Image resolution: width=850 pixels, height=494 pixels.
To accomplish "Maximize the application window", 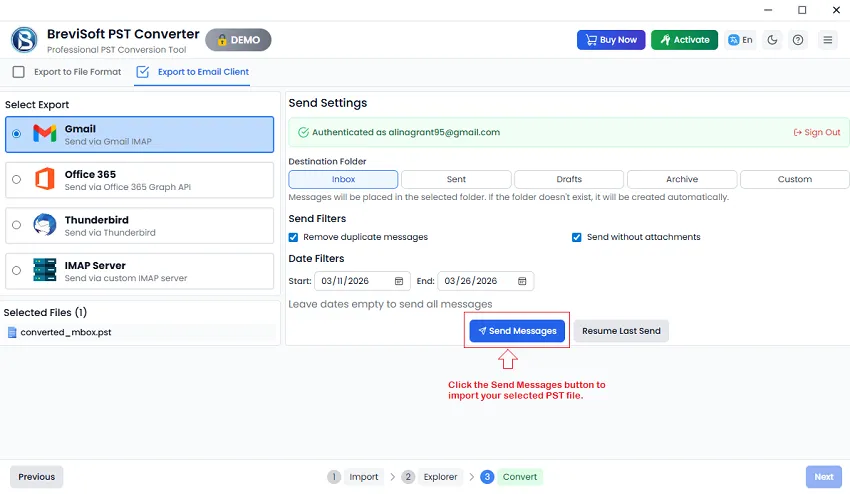I will click(802, 10).
